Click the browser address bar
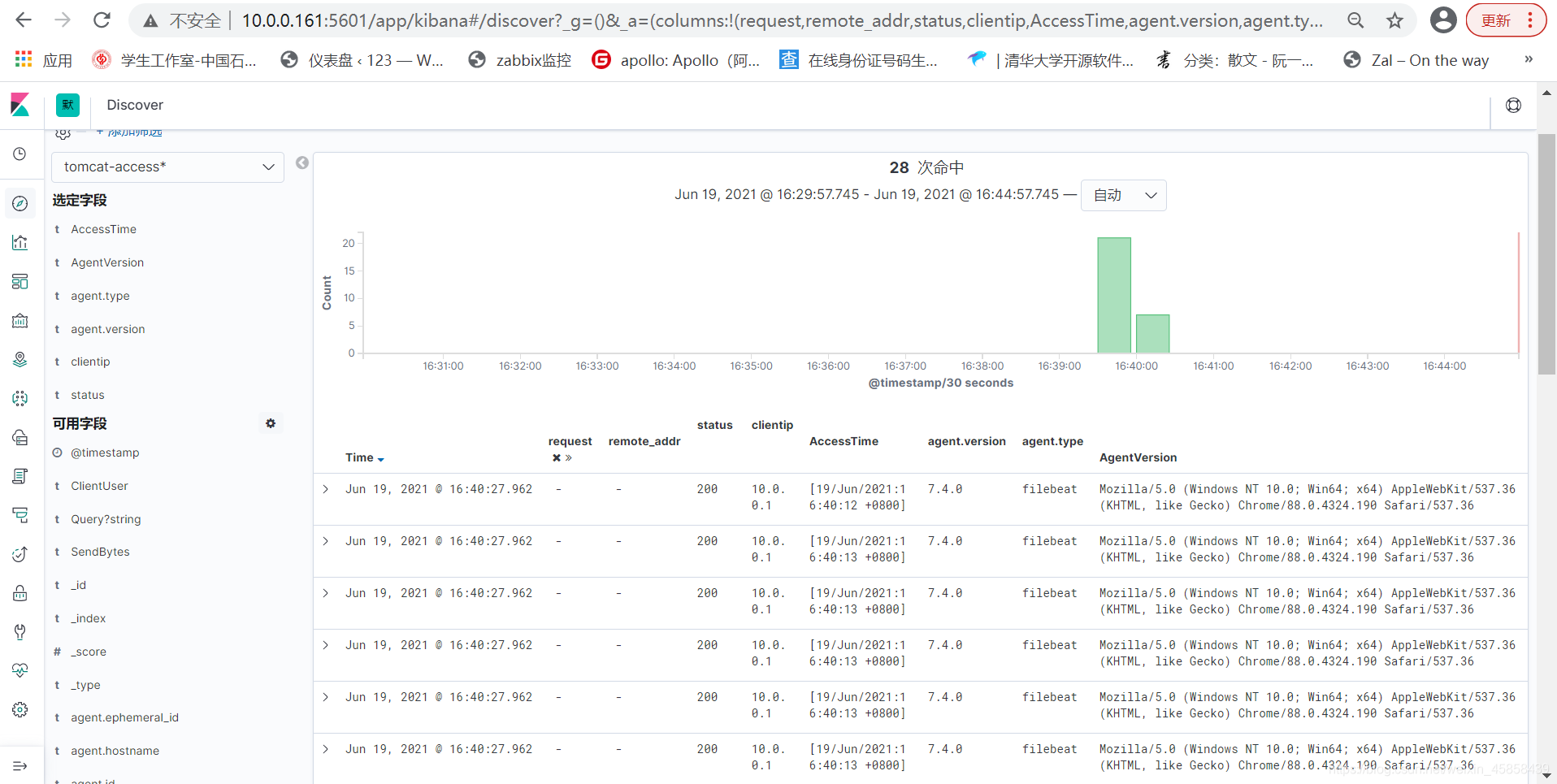This screenshot has height=784, width=1557. (781, 20)
